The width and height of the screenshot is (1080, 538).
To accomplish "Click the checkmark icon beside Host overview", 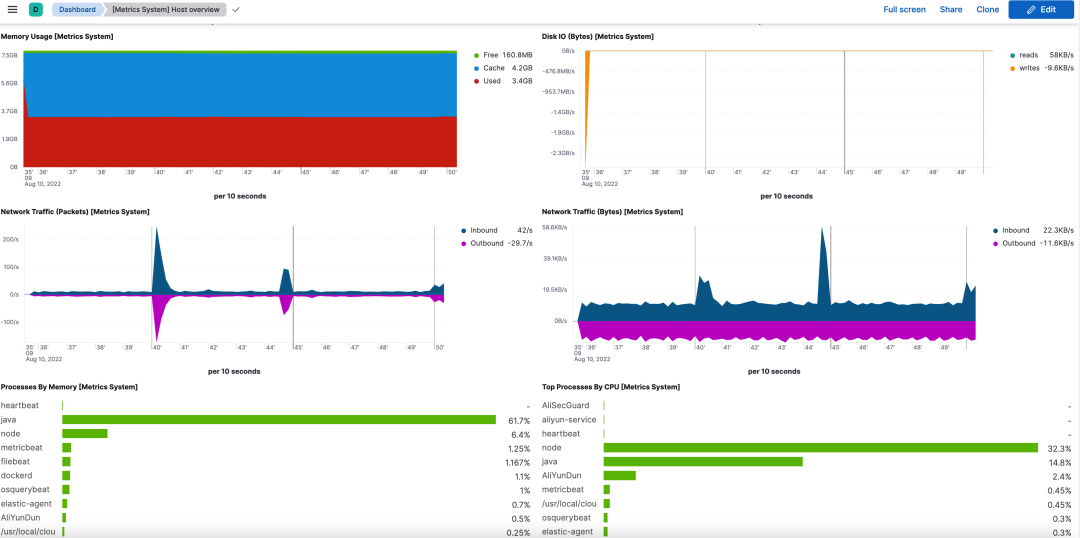I will (x=236, y=10).
